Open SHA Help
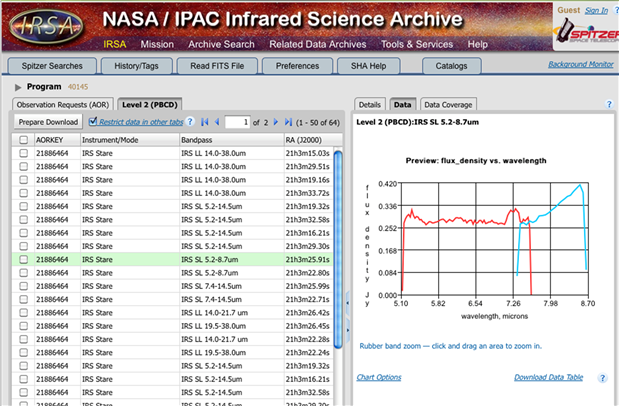The image size is (619, 406). [369, 66]
